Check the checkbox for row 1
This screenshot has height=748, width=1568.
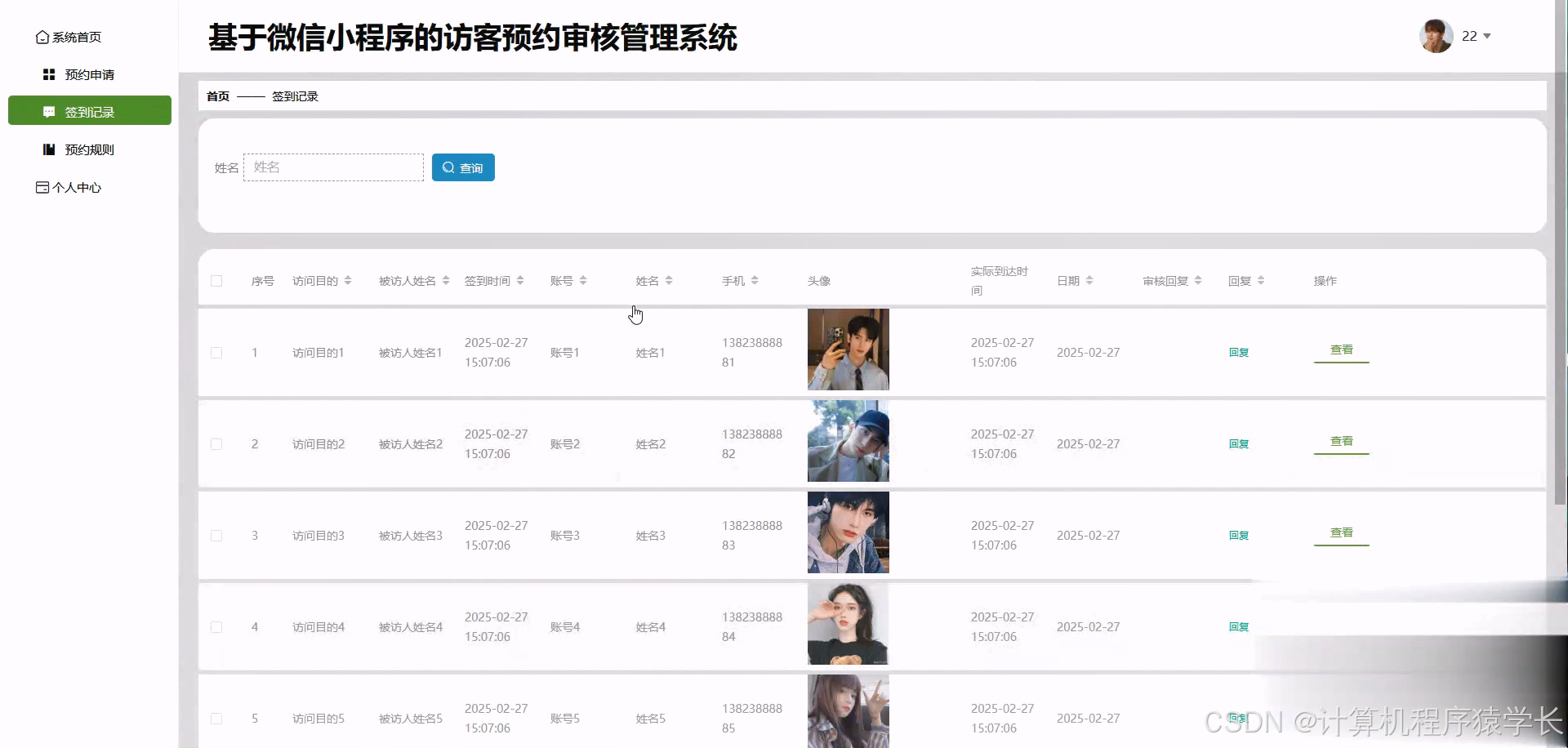(x=216, y=353)
